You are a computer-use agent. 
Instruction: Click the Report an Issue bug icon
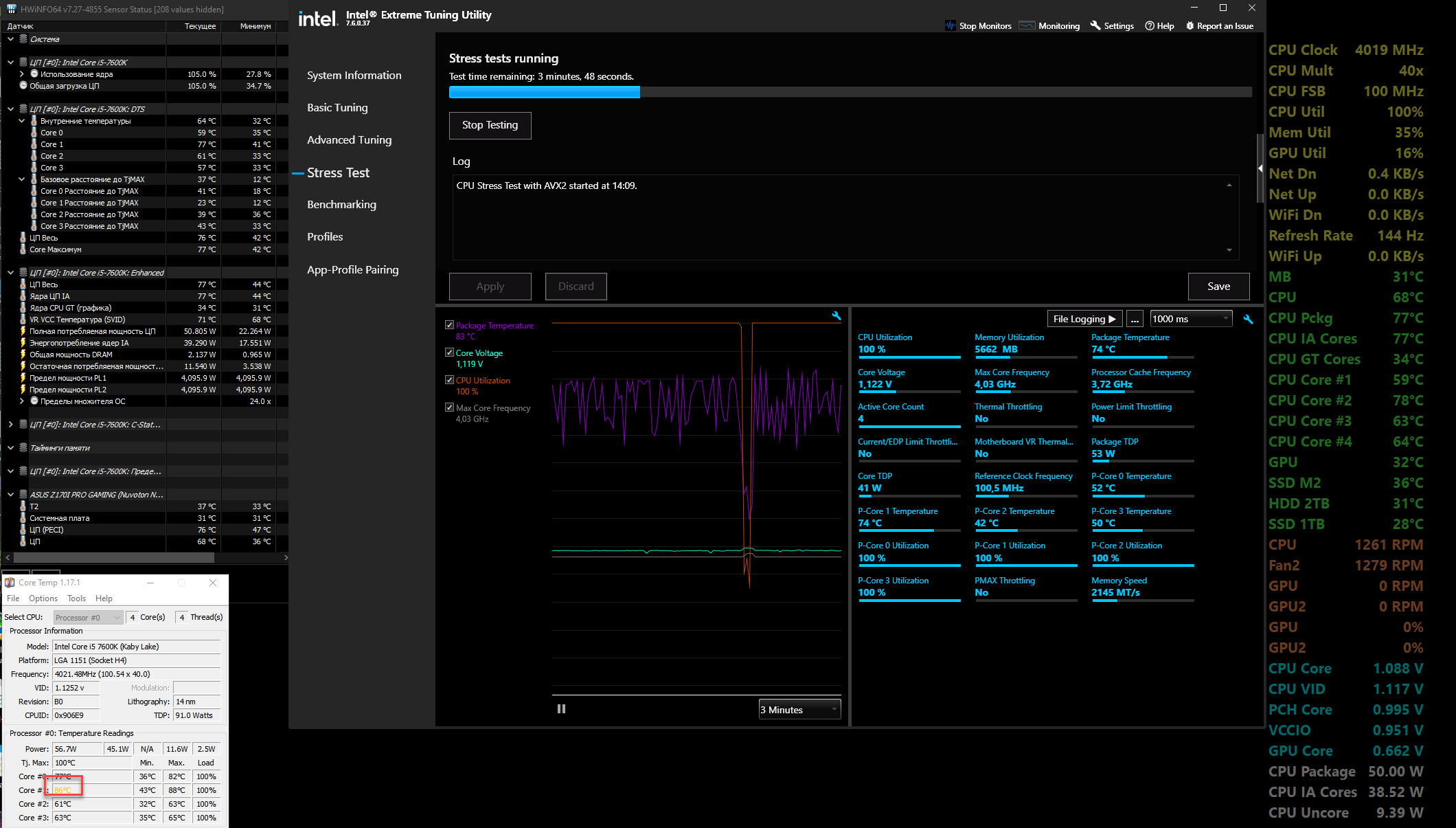tap(1190, 25)
